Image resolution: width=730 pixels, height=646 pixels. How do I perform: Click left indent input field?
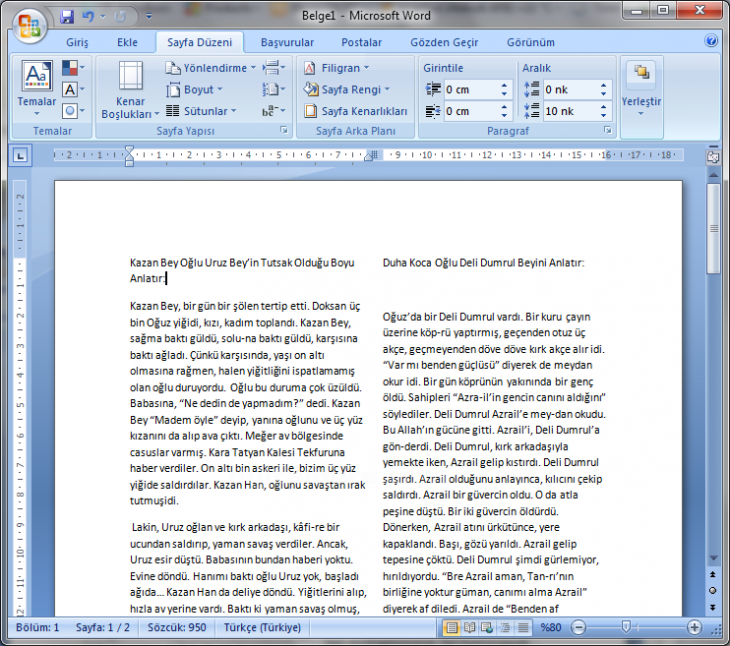tap(471, 89)
